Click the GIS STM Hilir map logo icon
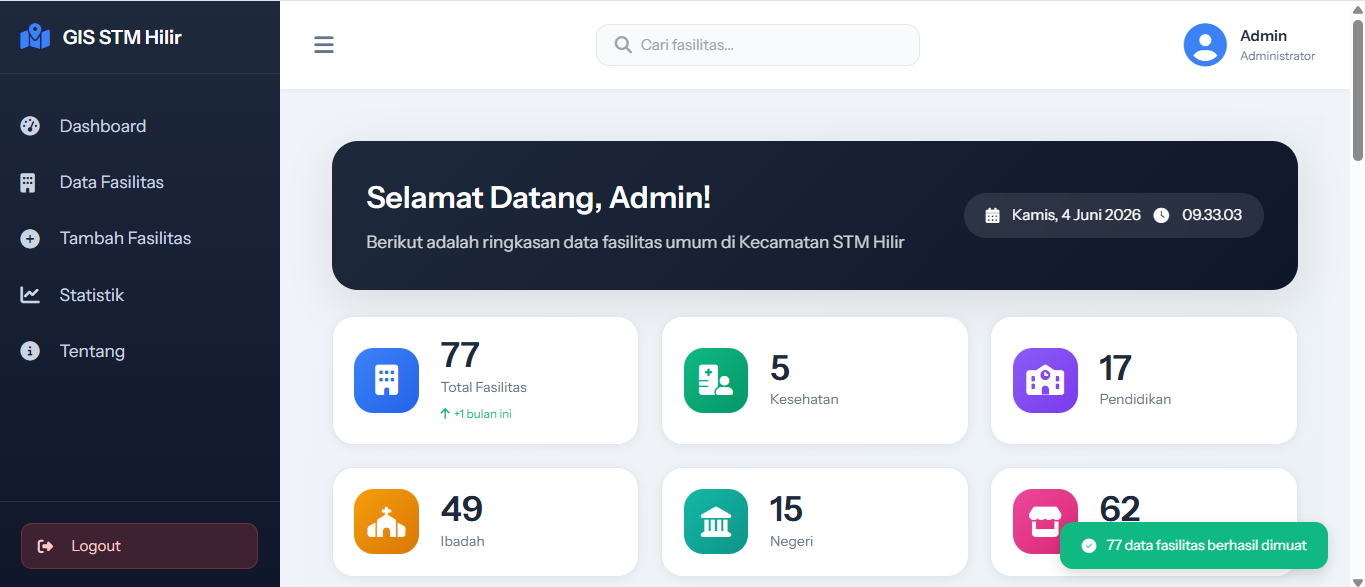Image resolution: width=1365 pixels, height=587 pixels. (x=35, y=37)
